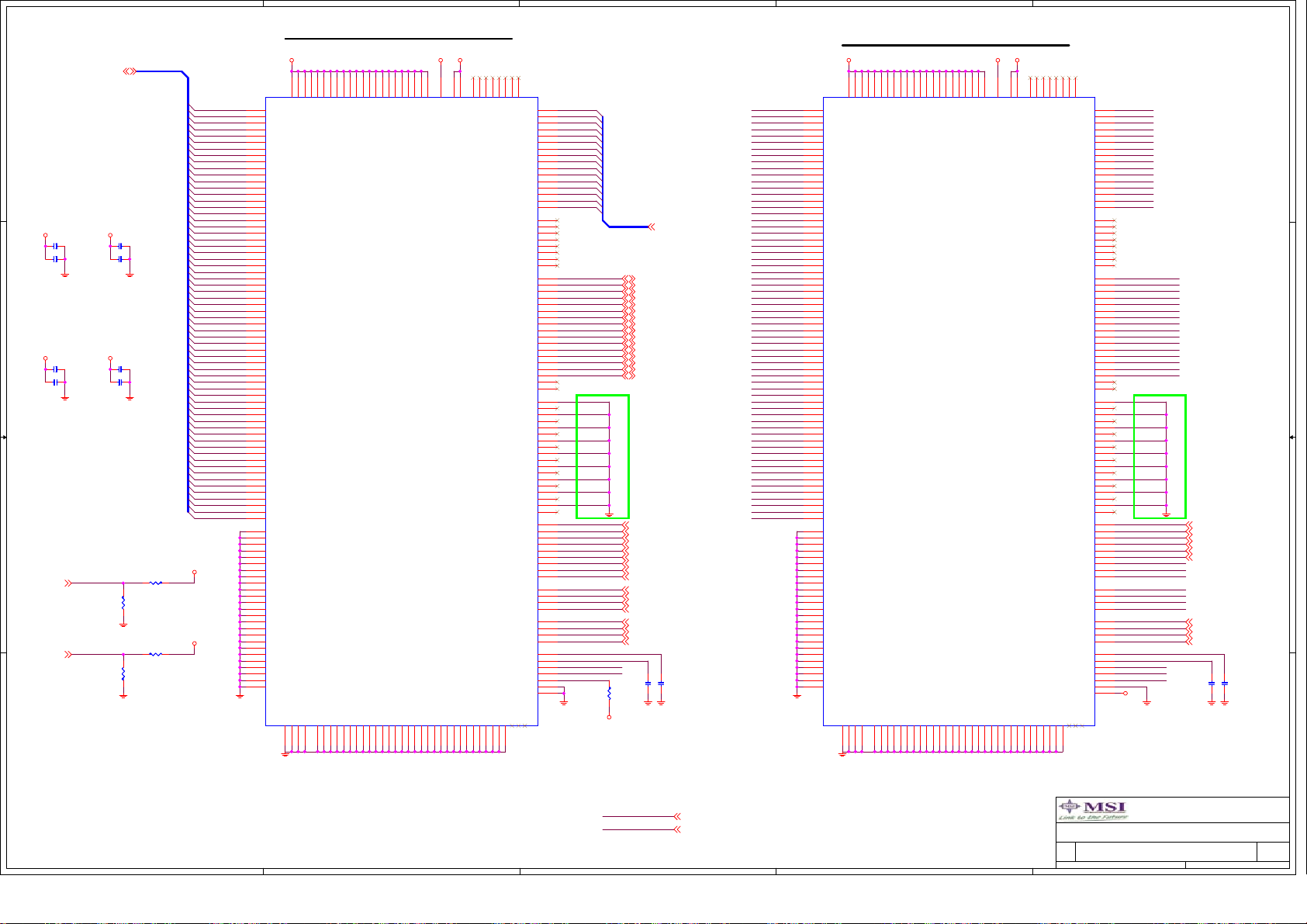The image size is (1307, 924).
Task: Select the bidirectional bus port at the blue bus's upper-left end
Action: click(130, 71)
